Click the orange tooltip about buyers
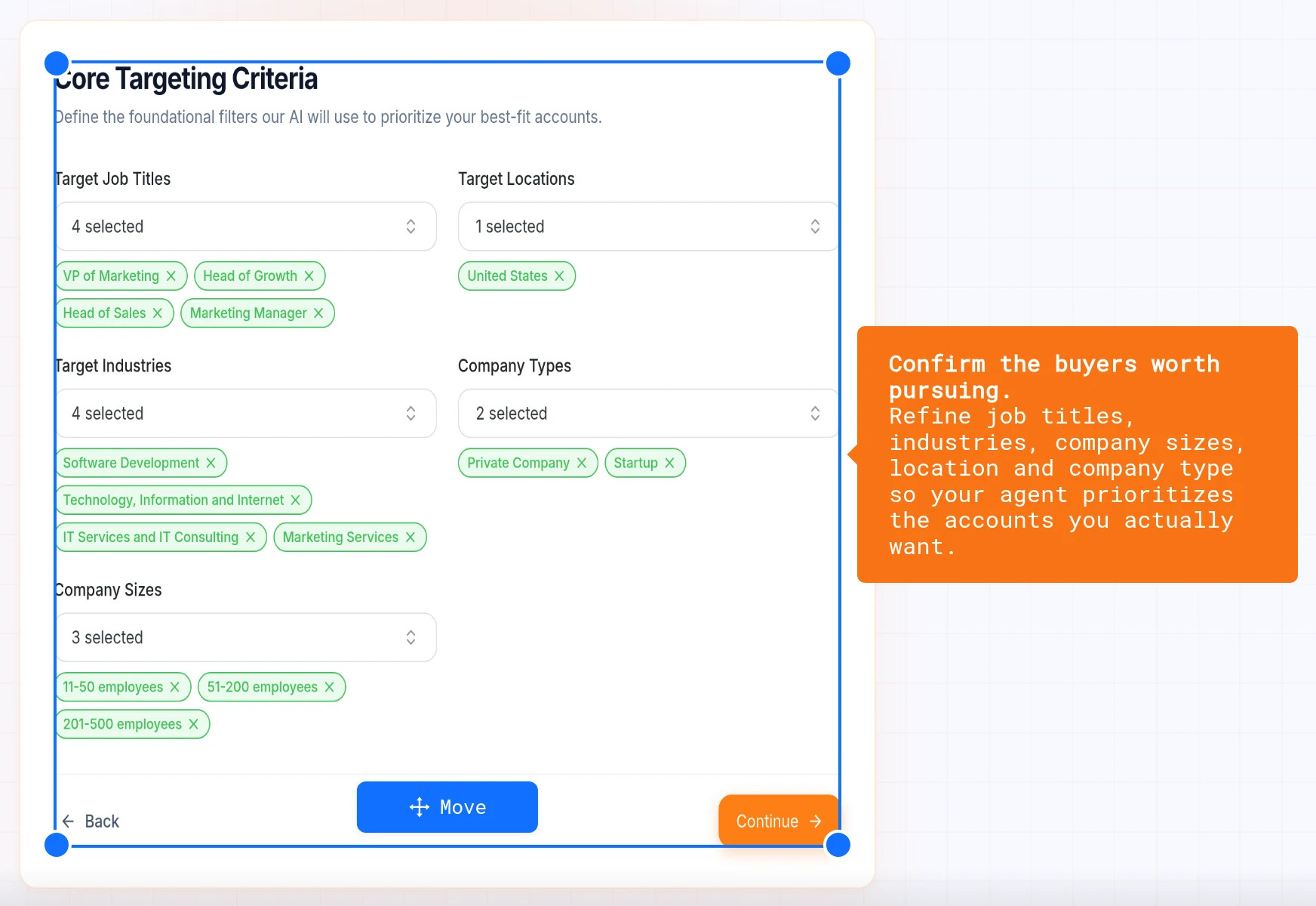 pos(1078,455)
